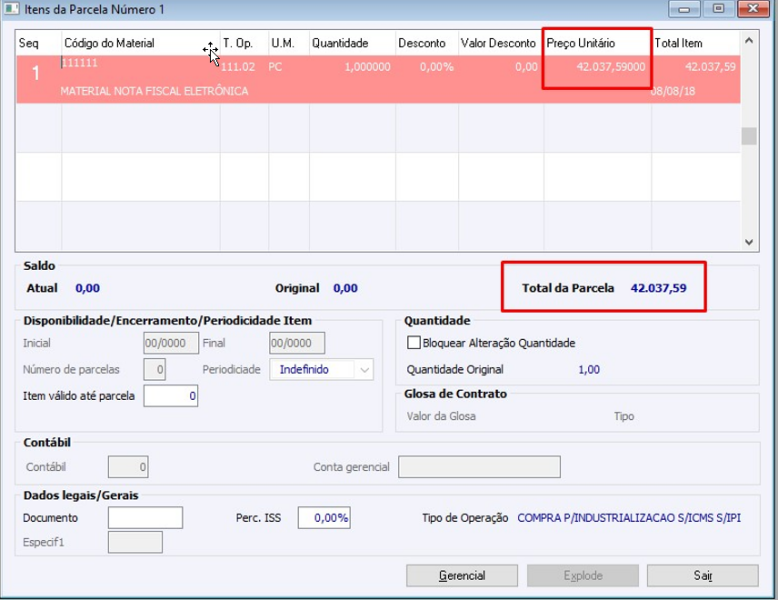Click the Sair button
778x600 pixels.
pyautogui.click(x=703, y=576)
